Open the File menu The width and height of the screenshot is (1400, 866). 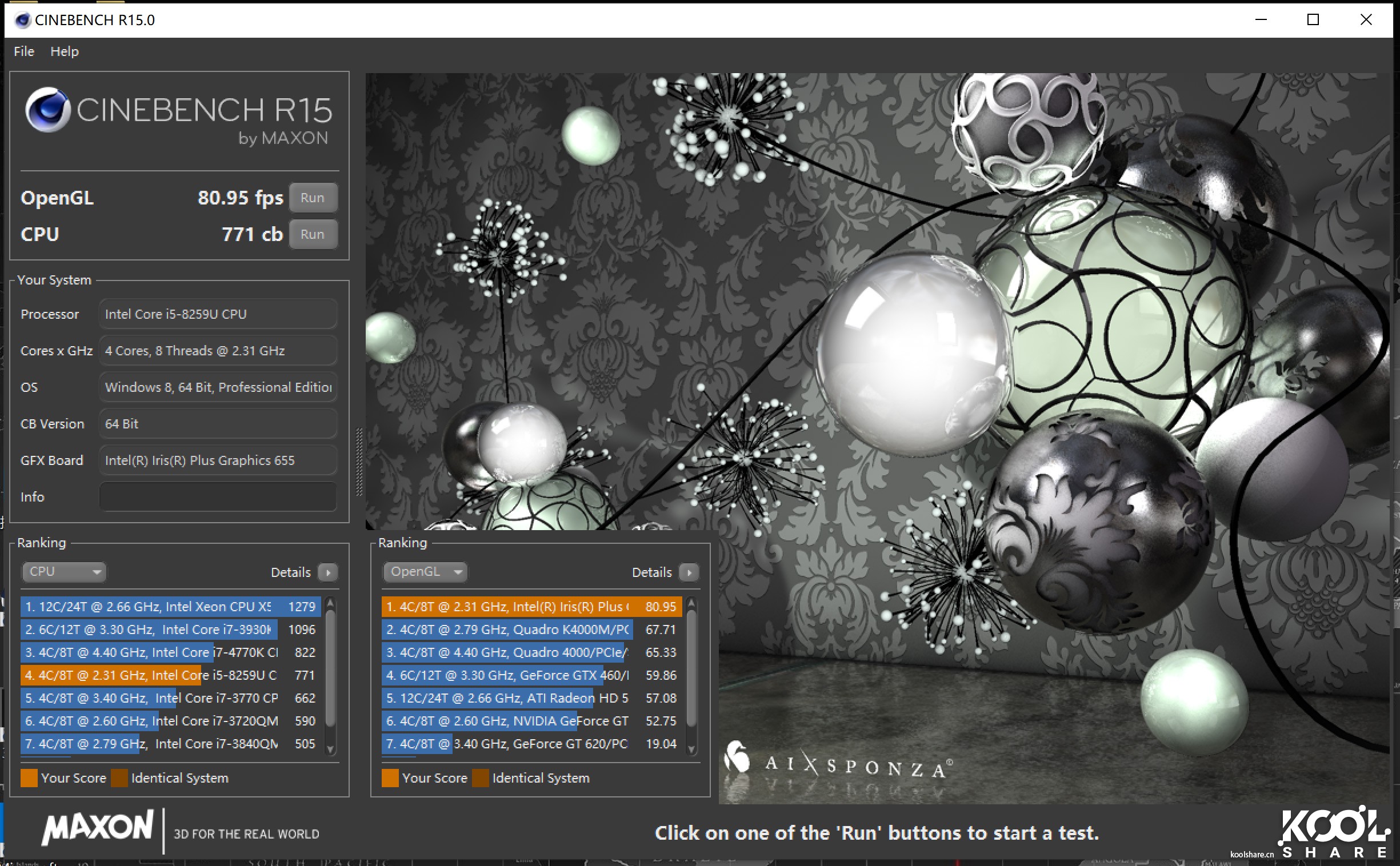24,51
